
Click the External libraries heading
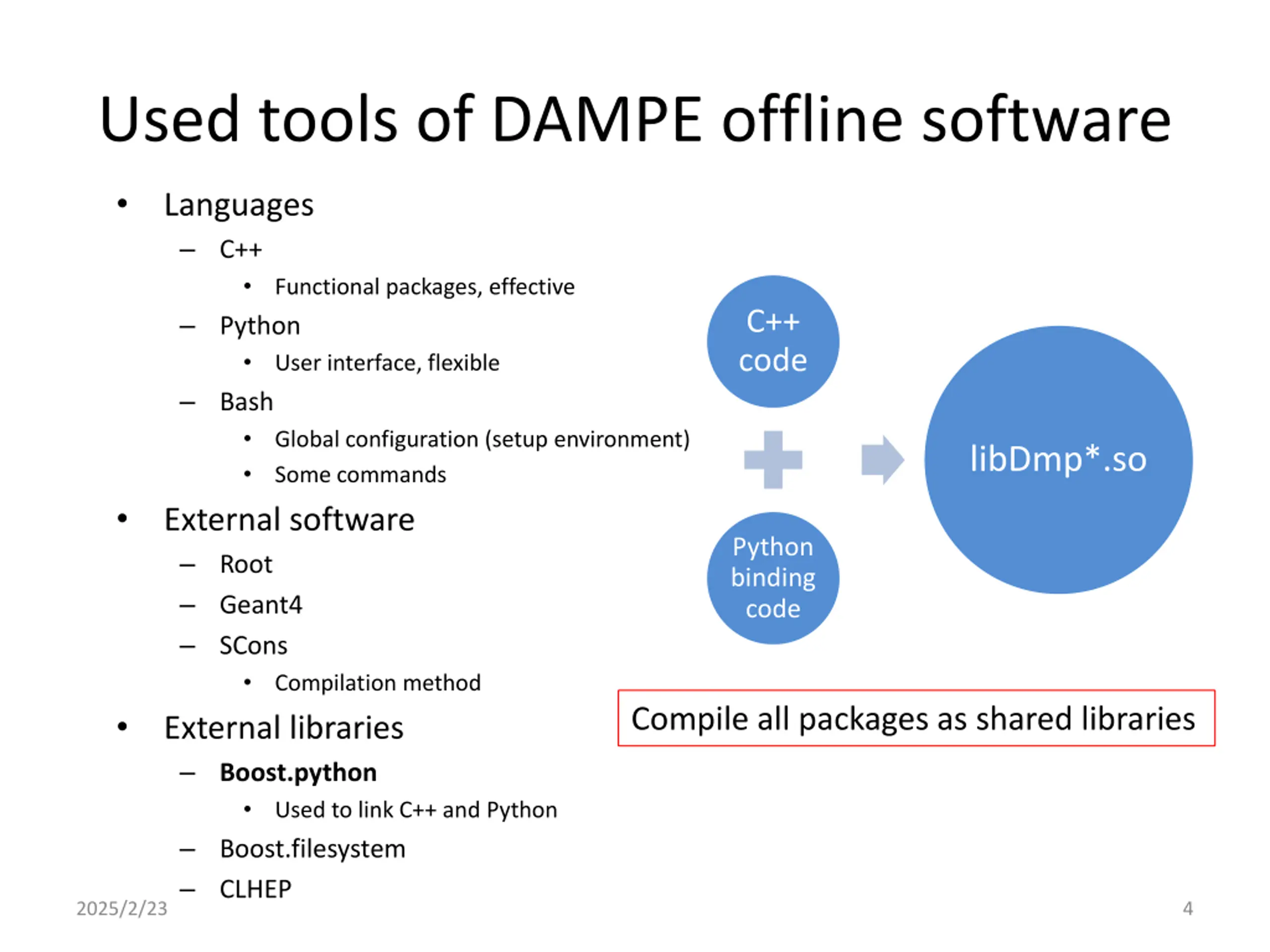click(284, 727)
